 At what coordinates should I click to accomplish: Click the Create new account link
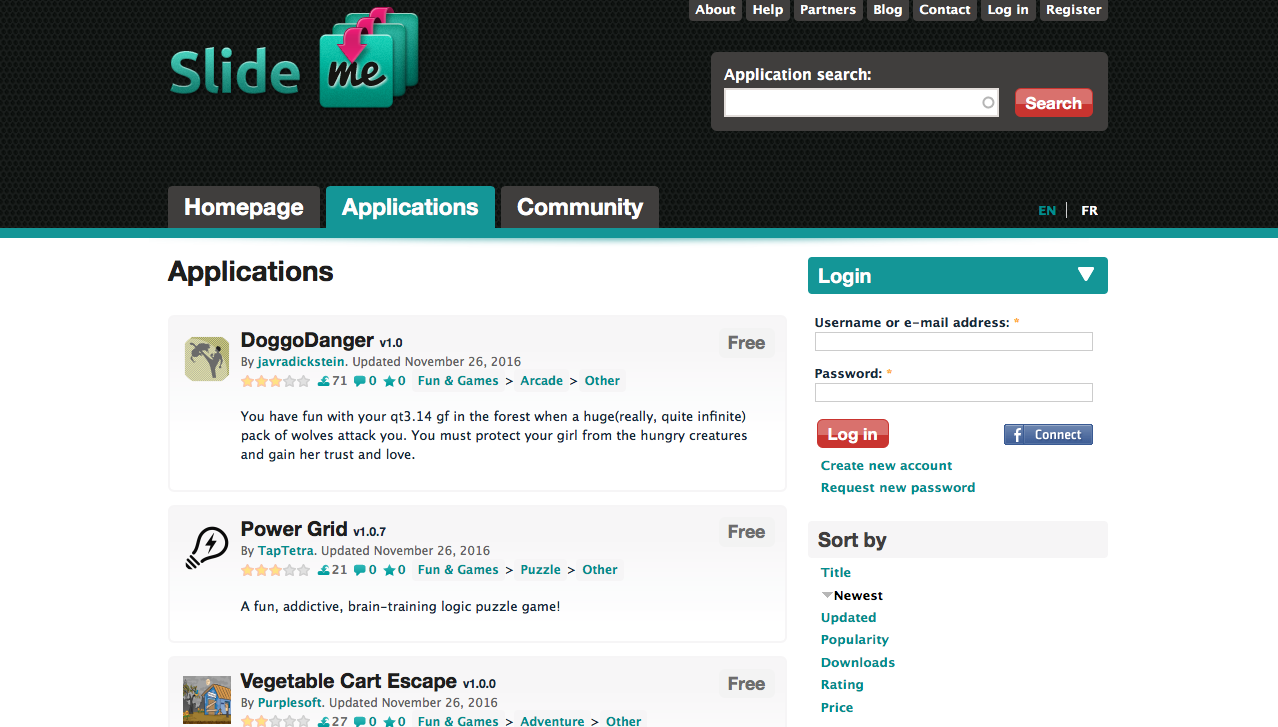[886, 465]
